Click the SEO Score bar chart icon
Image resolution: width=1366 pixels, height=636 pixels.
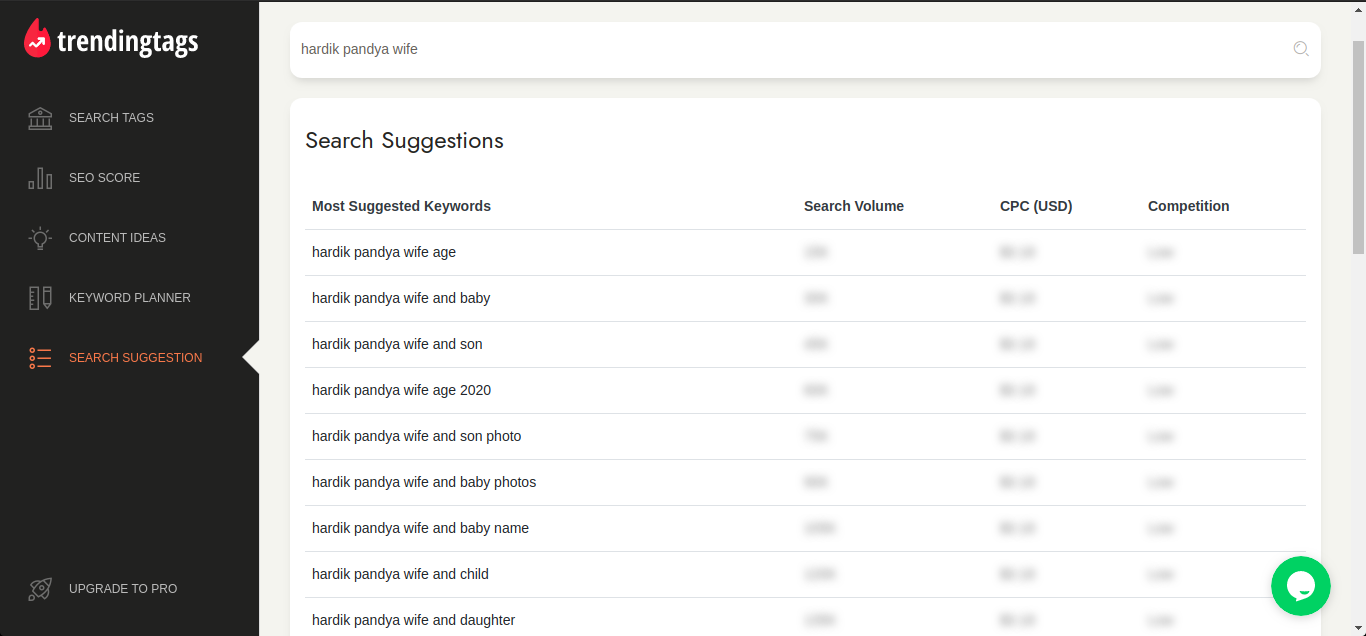coord(40,178)
